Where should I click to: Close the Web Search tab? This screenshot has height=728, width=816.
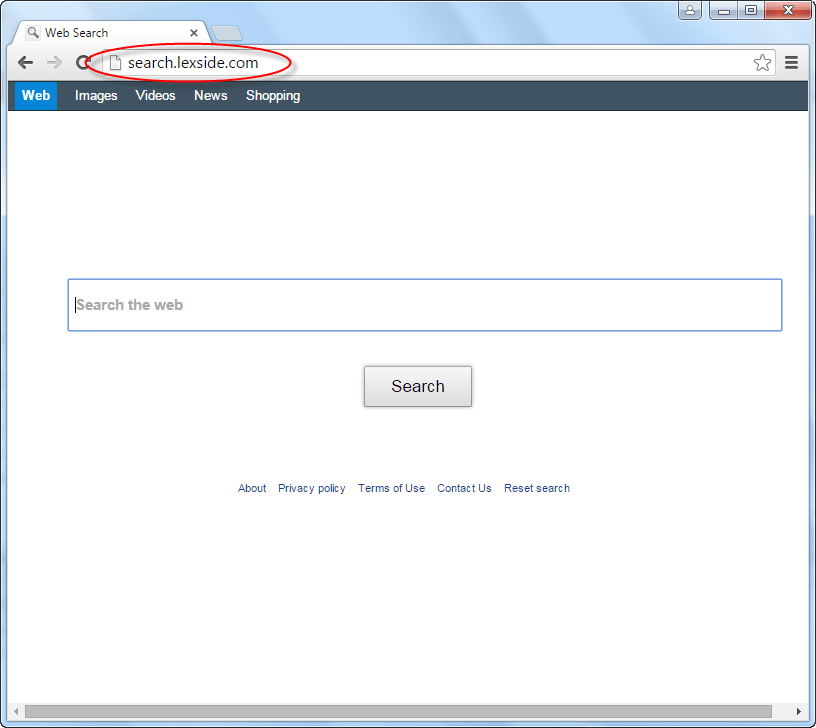pos(194,33)
